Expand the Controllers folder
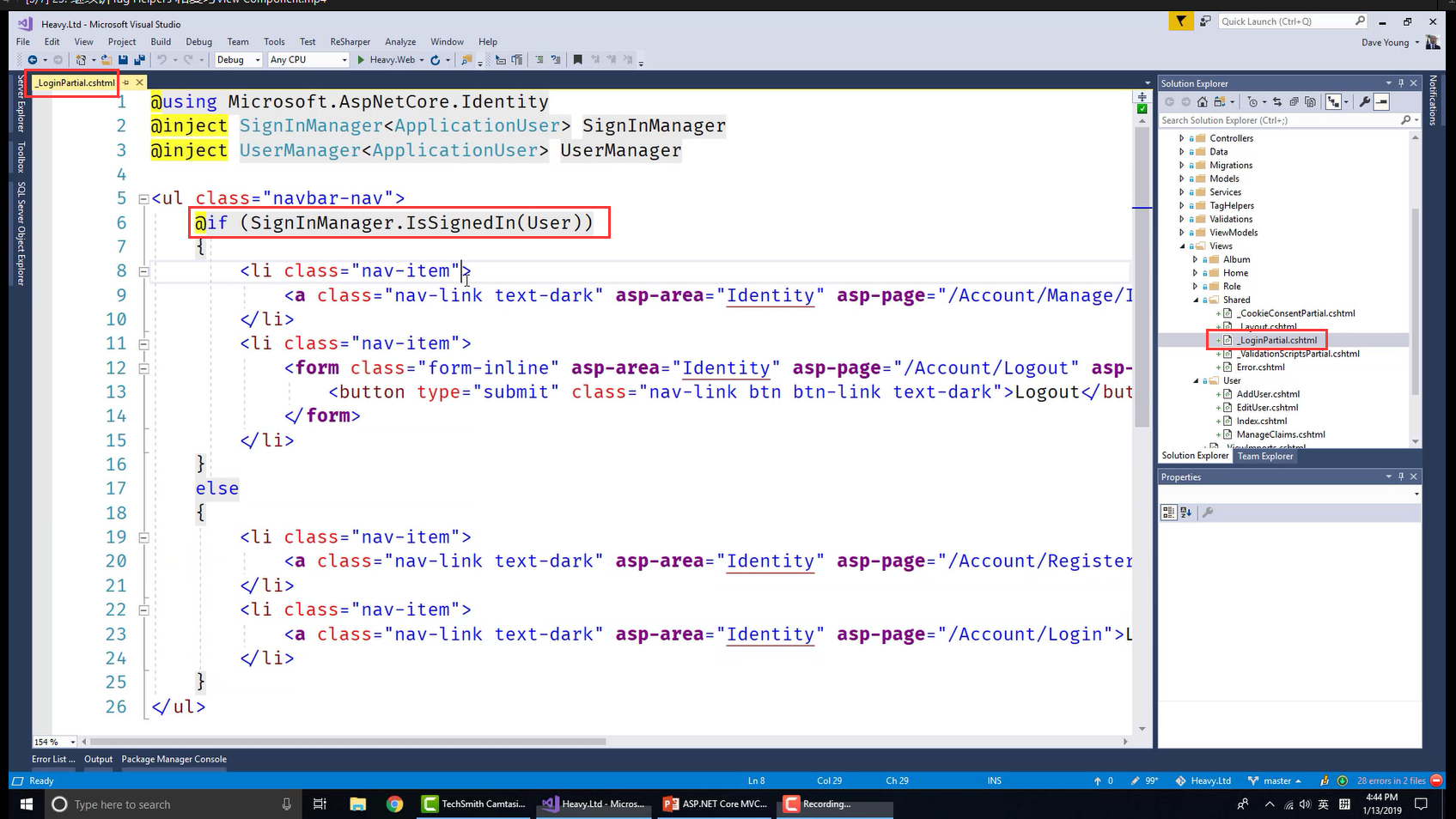 coord(1181,138)
